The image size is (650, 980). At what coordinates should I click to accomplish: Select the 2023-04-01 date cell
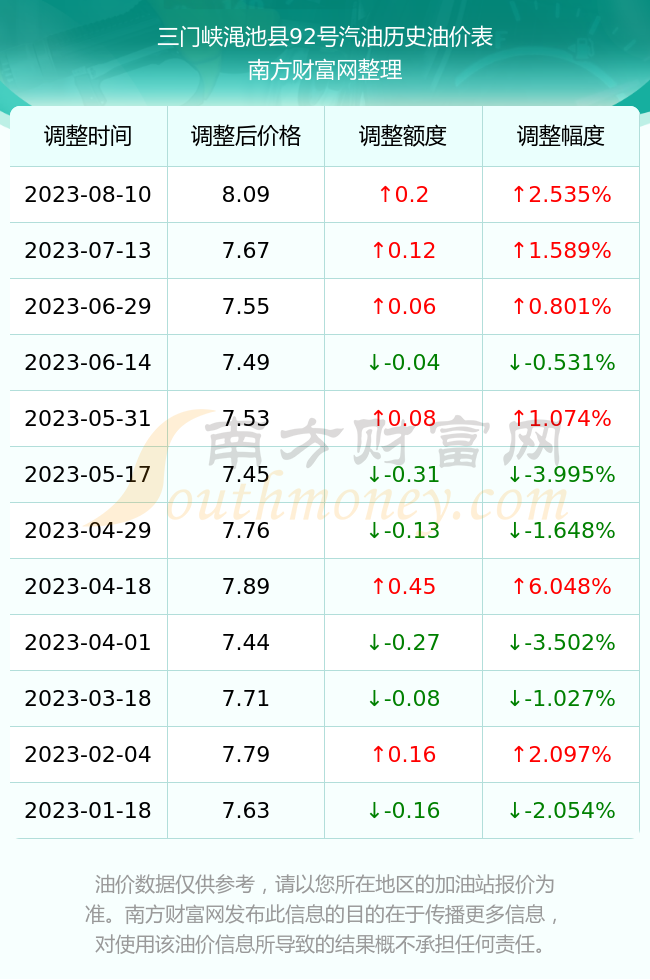pos(88,642)
